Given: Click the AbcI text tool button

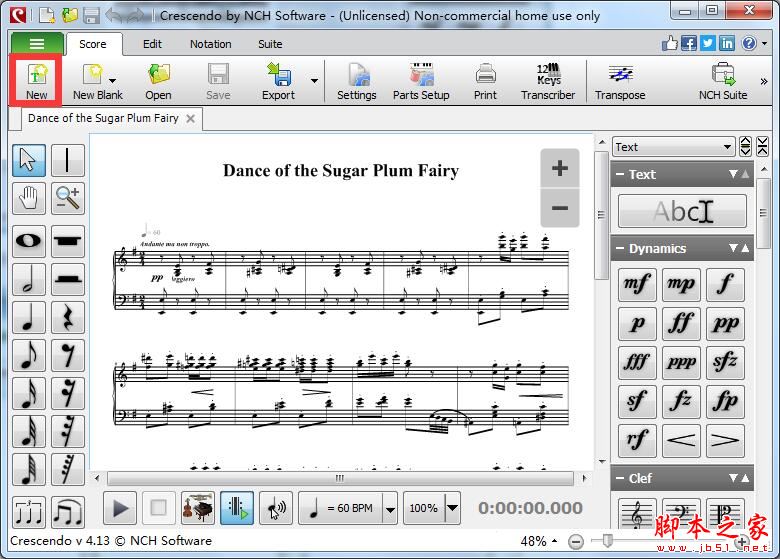Looking at the screenshot, I should pos(682,211).
